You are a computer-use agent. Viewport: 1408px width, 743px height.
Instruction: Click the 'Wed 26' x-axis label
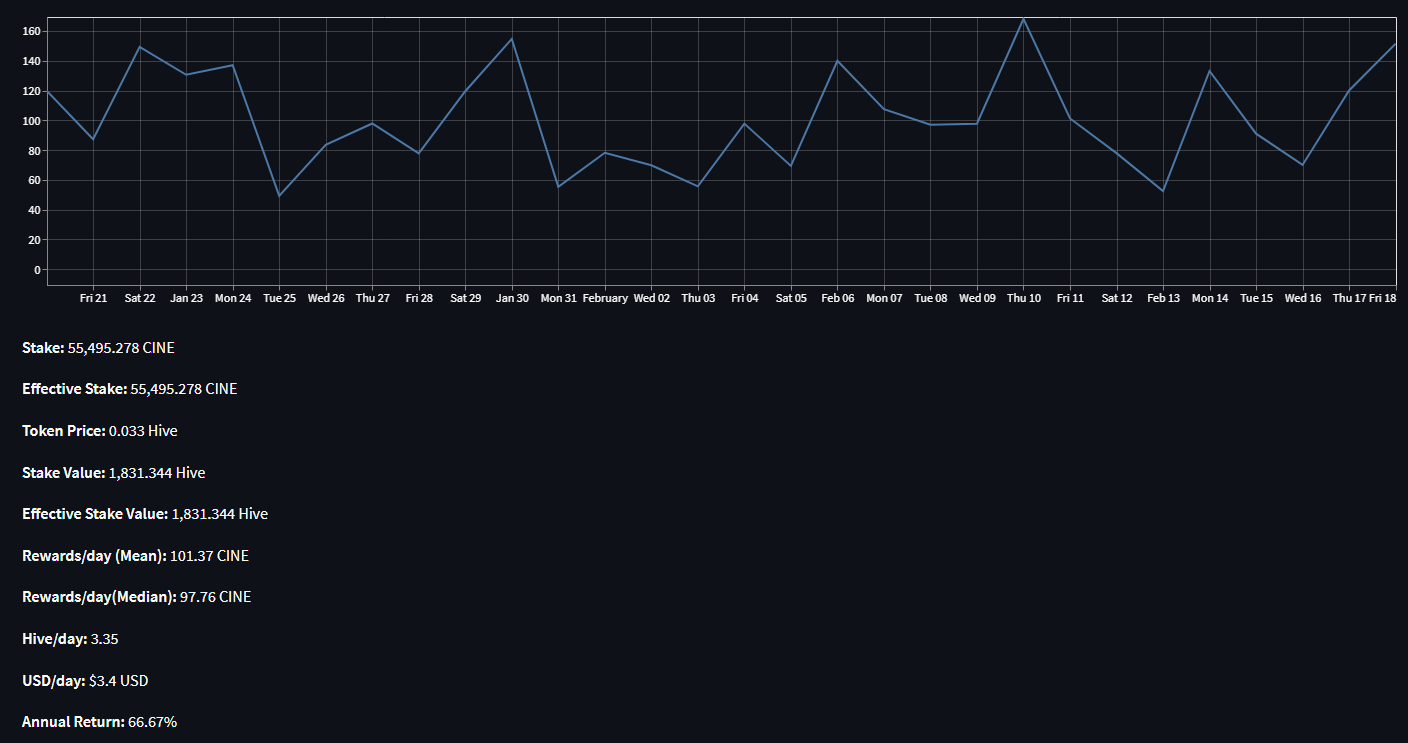pos(326,298)
